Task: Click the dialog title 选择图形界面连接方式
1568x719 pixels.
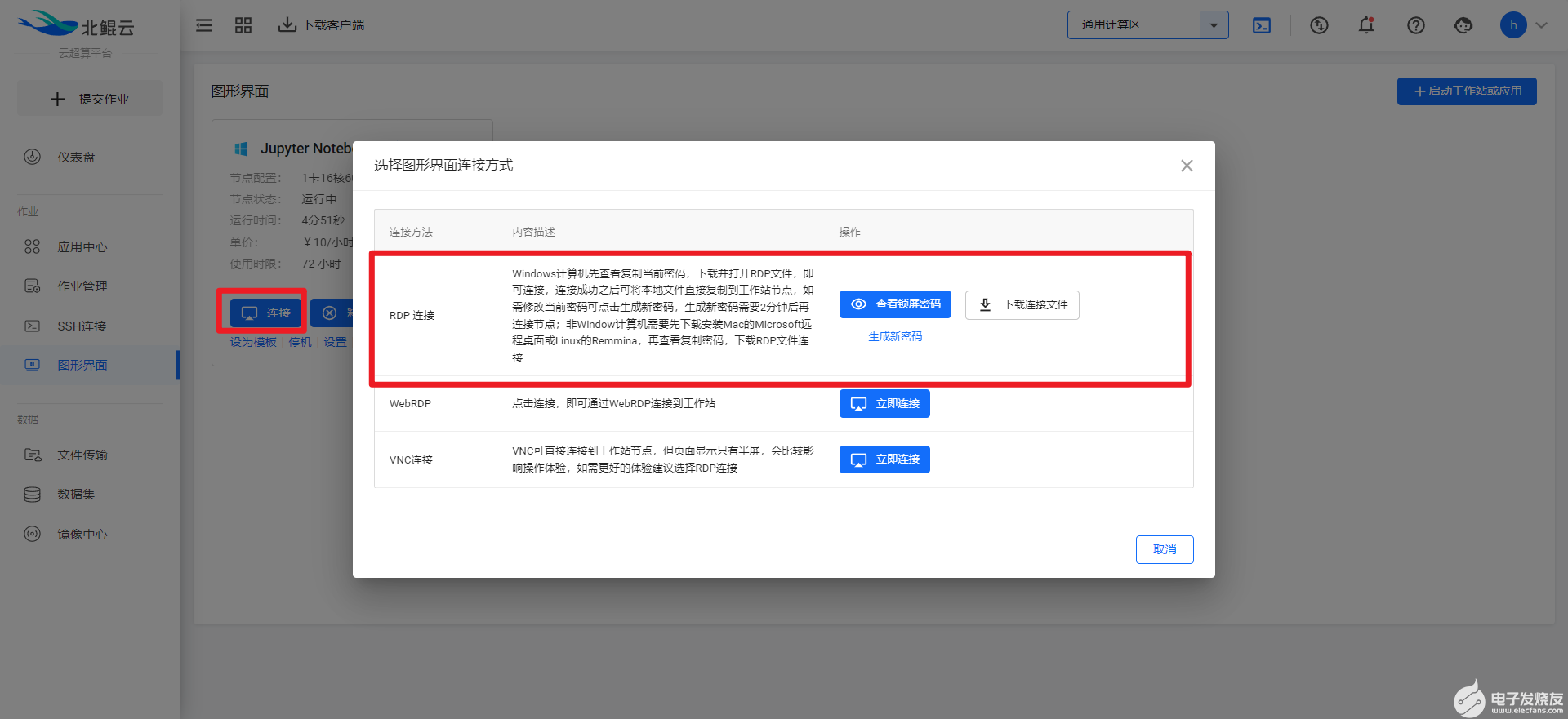Action: coord(443,166)
